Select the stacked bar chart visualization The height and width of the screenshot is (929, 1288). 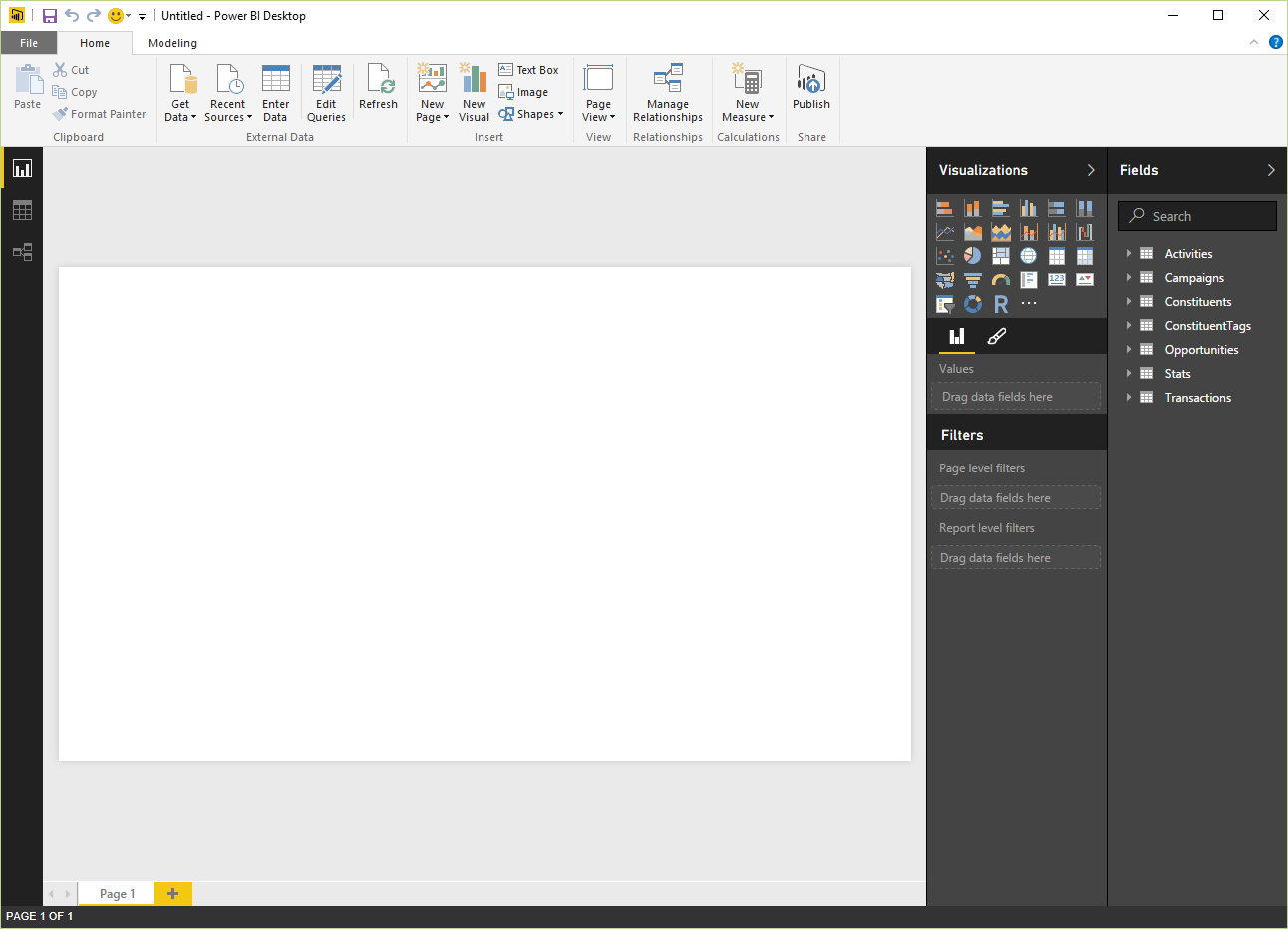(945, 208)
